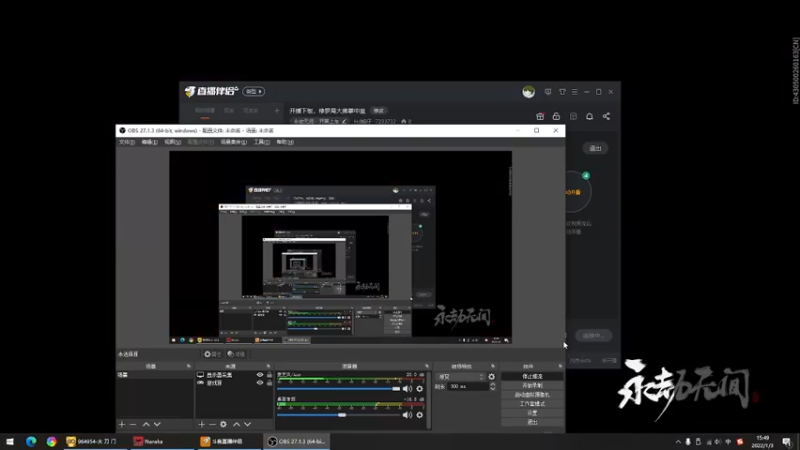
Task: Open scene transition properties gear
Action: (491, 377)
